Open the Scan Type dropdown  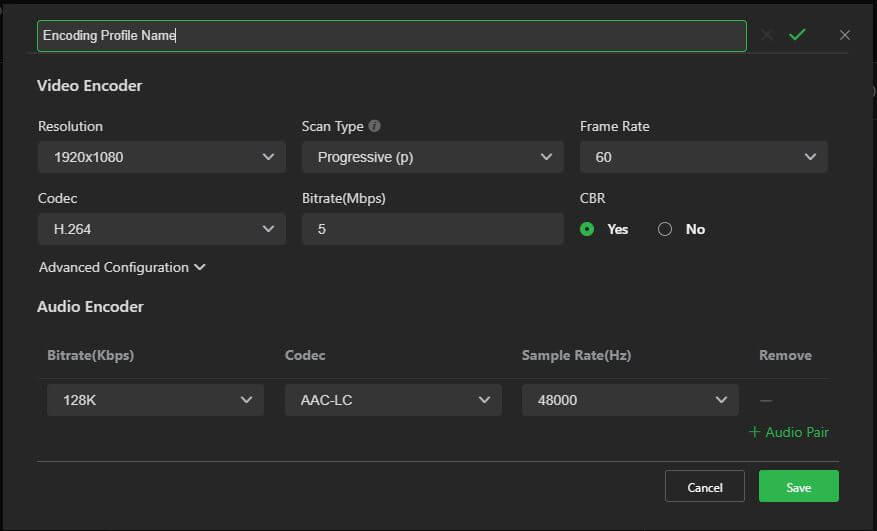pyautogui.click(x=432, y=157)
